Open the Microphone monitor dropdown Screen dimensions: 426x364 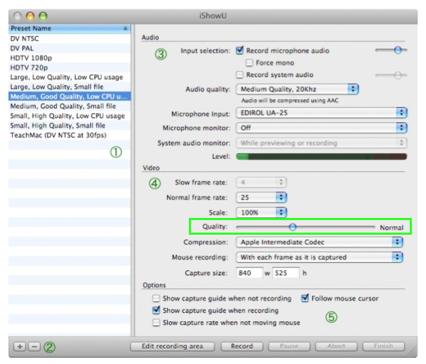pos(321,128)
